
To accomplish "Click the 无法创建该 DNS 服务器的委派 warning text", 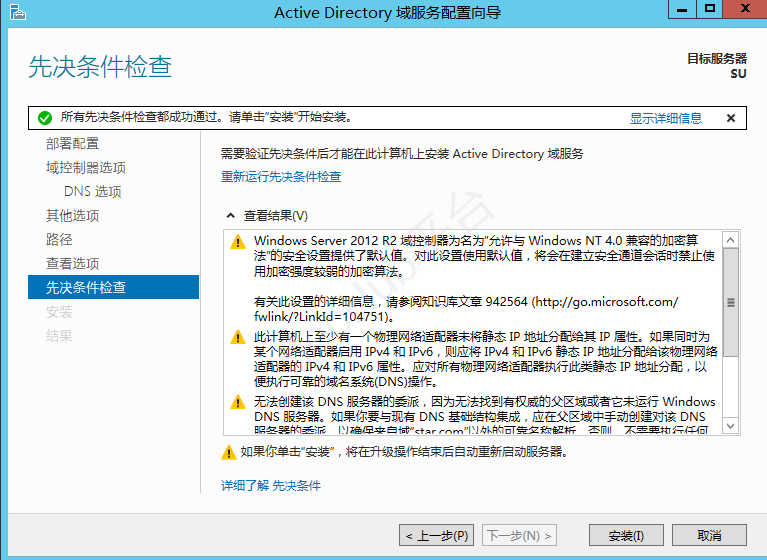I will pos(485,416).
